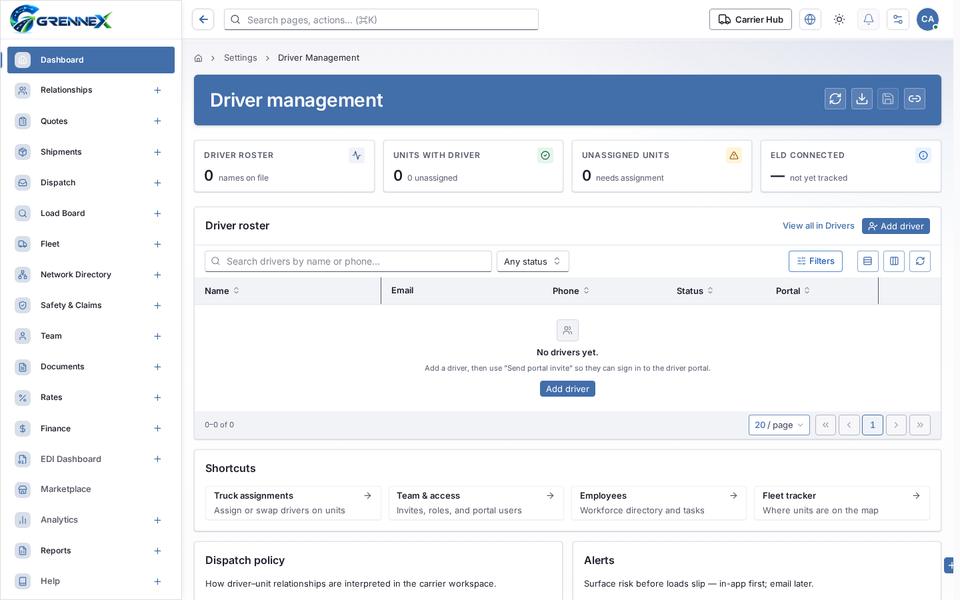This screenshot has width=960, height=600.
Task: Open the Fleet tracker shortcut
Action: click(x=842, y=503)
